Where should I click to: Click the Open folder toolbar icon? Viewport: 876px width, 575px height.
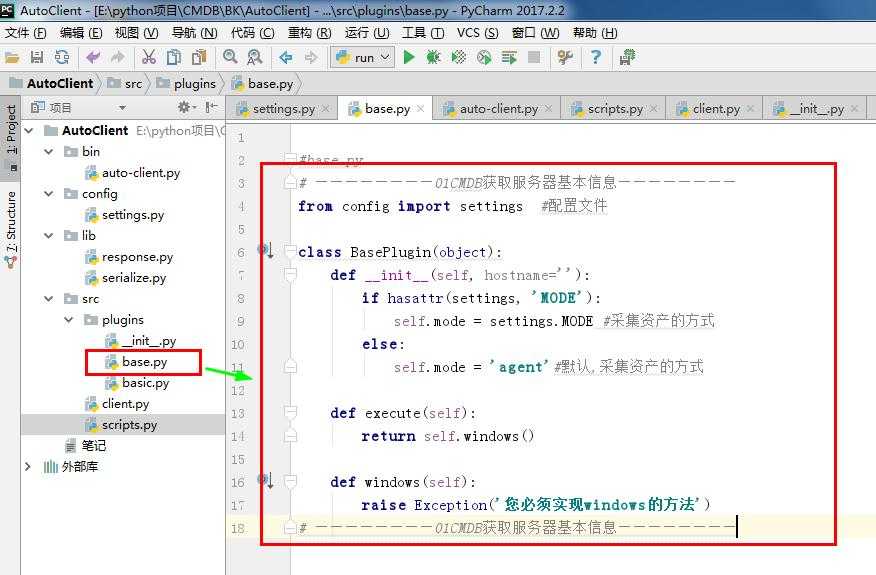click(x=12, y=57)
